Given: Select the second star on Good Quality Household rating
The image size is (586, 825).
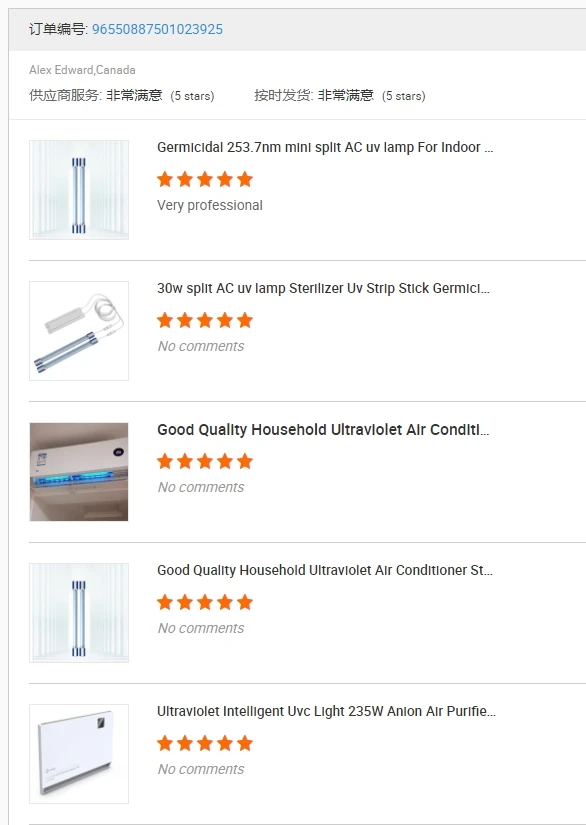Looking at the screenshot, I should 184,602.
